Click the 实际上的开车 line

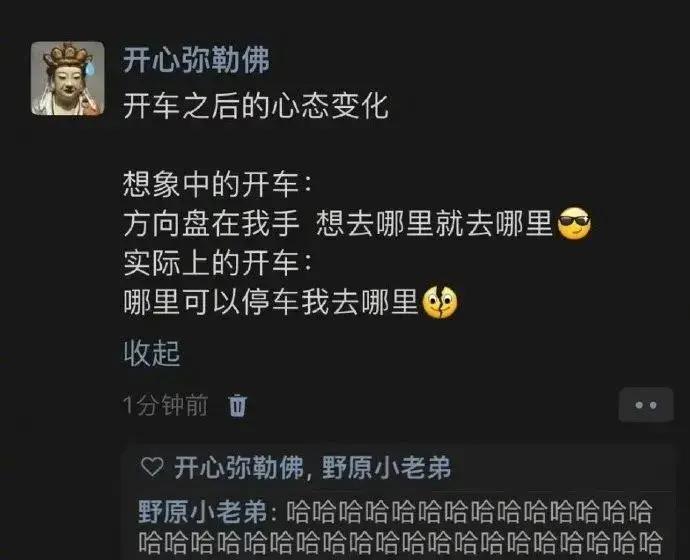click(217, 263)
